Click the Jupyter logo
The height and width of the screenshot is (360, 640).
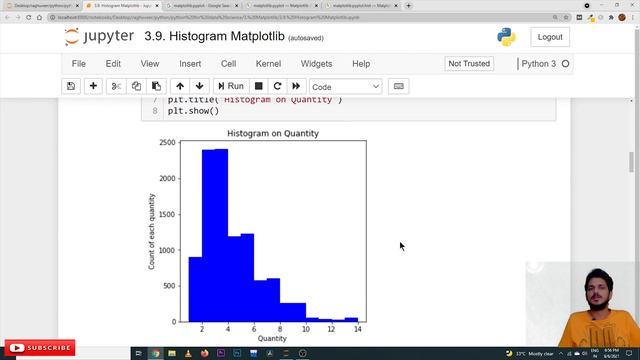[x=99, y=37]
